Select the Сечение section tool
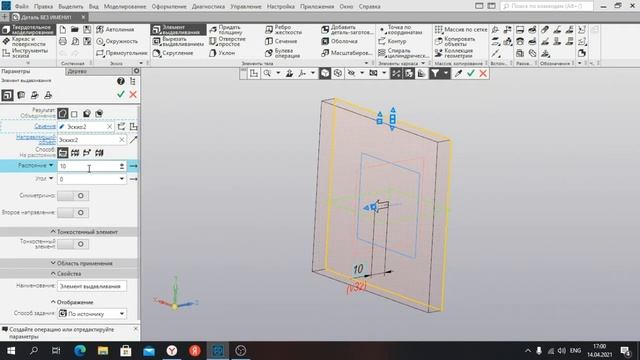Image resolution: width=640 pixels, height=360 pixels. [281, 41]
